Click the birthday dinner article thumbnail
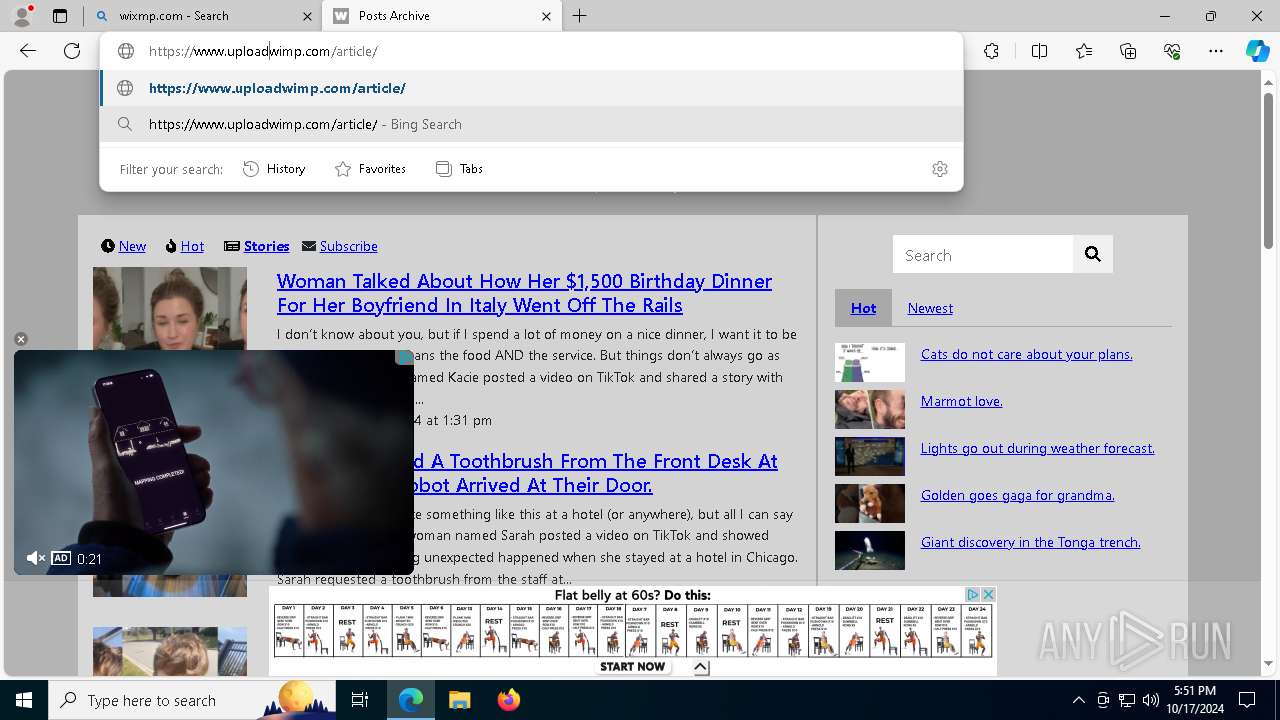The image size is (1280, 720). coord(170,308)
